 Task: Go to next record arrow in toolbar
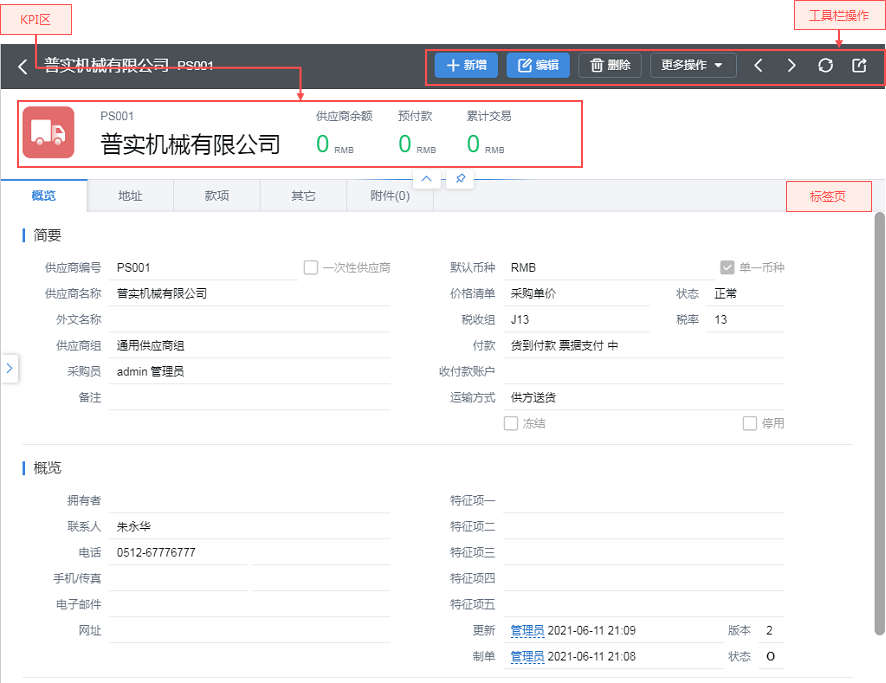click(x=791, y=66)
